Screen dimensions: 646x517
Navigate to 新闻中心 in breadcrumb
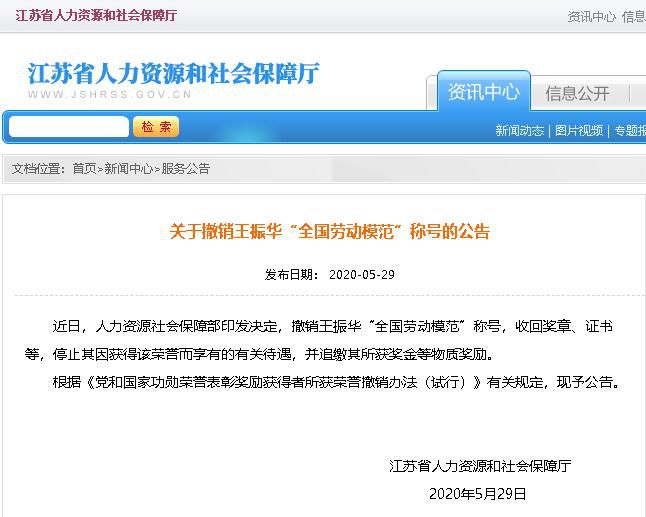click(129, 169)
